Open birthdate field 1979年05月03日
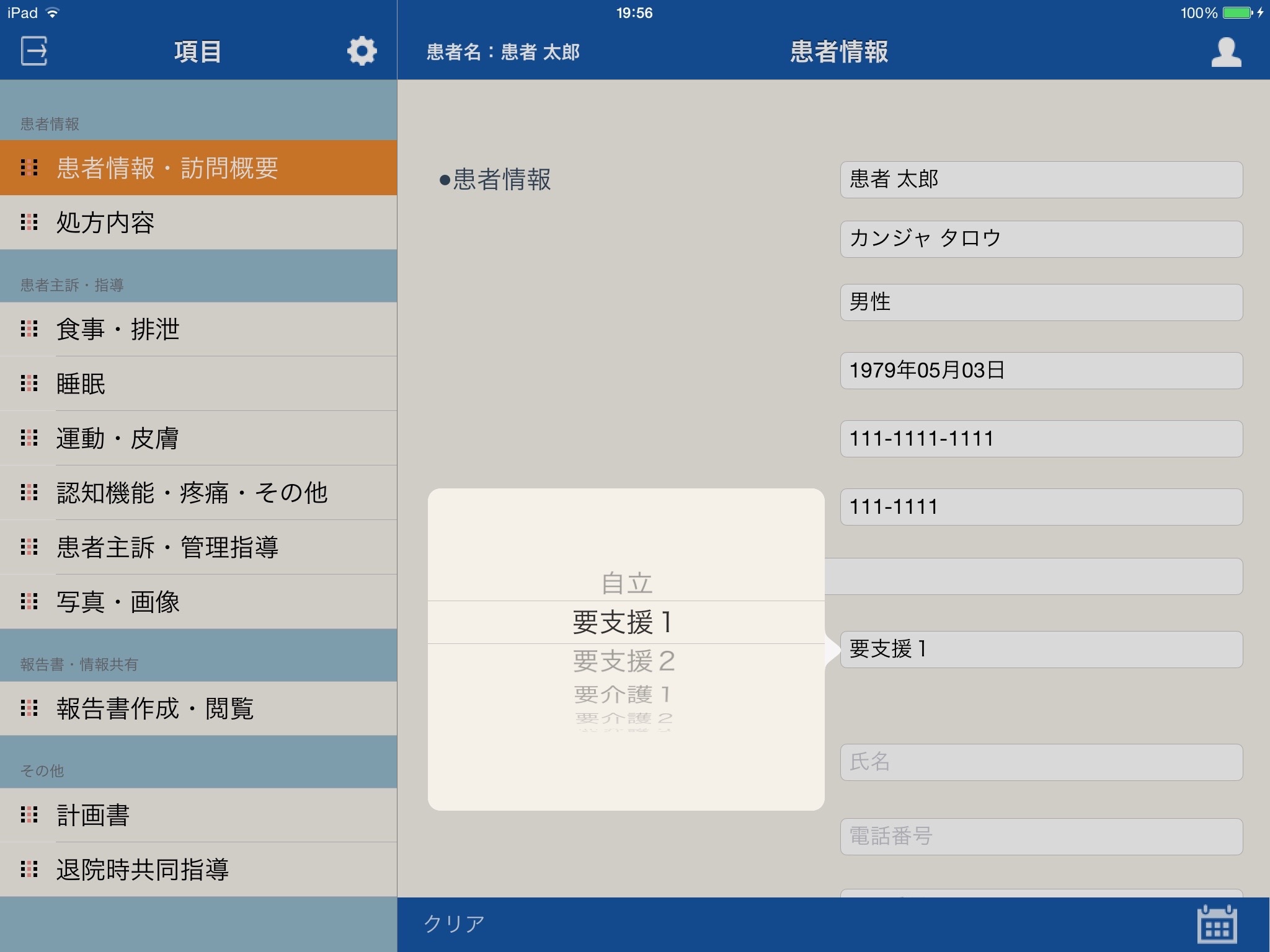 (x=1041, y=371)
